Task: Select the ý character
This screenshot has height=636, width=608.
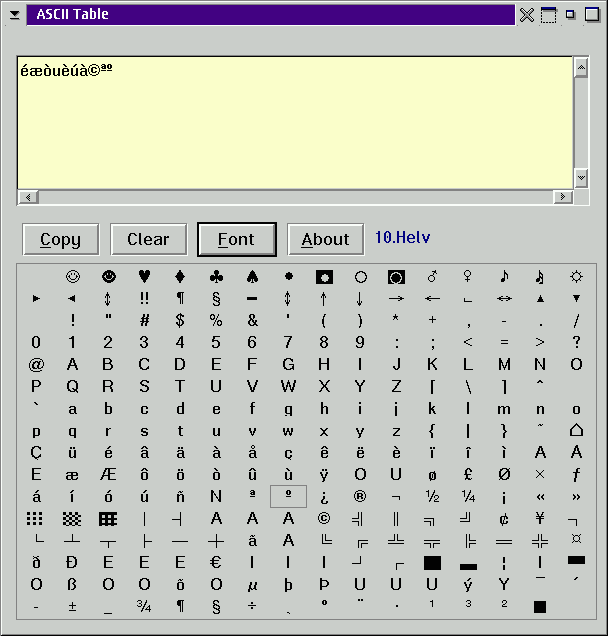Action: coord(468,585)
